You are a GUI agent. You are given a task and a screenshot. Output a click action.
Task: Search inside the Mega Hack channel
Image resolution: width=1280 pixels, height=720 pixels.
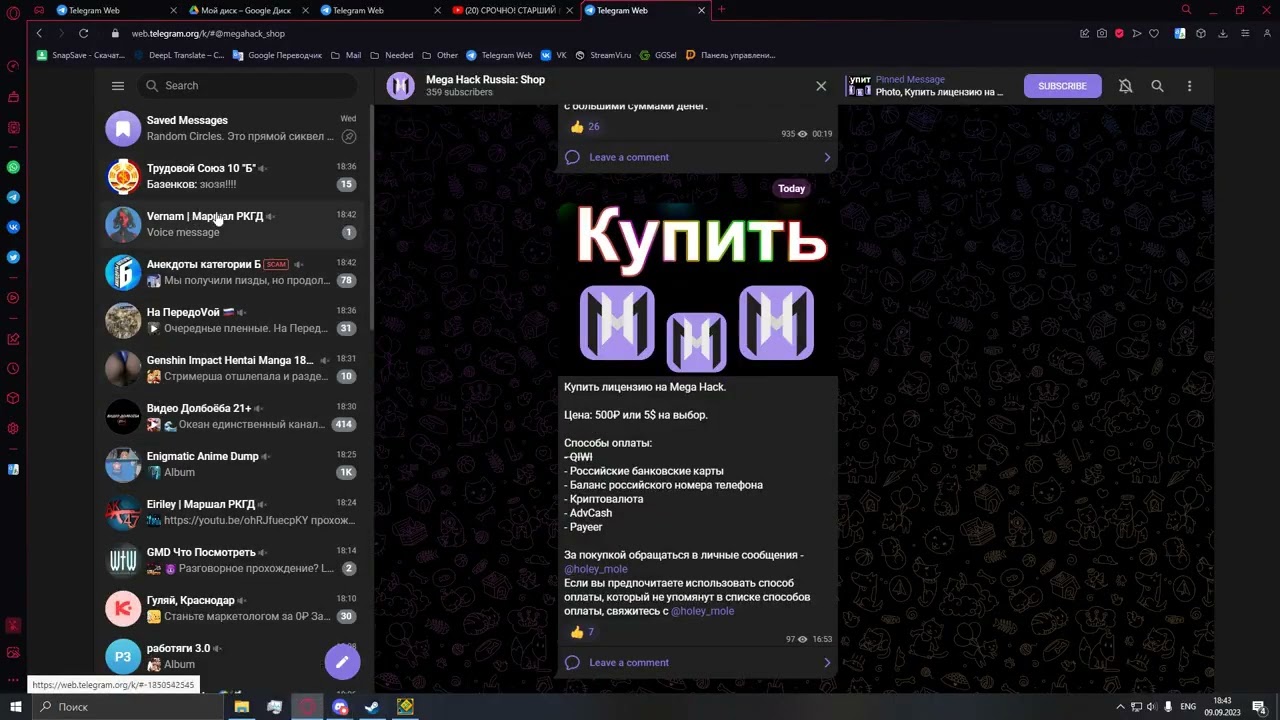click(1157, 86)
